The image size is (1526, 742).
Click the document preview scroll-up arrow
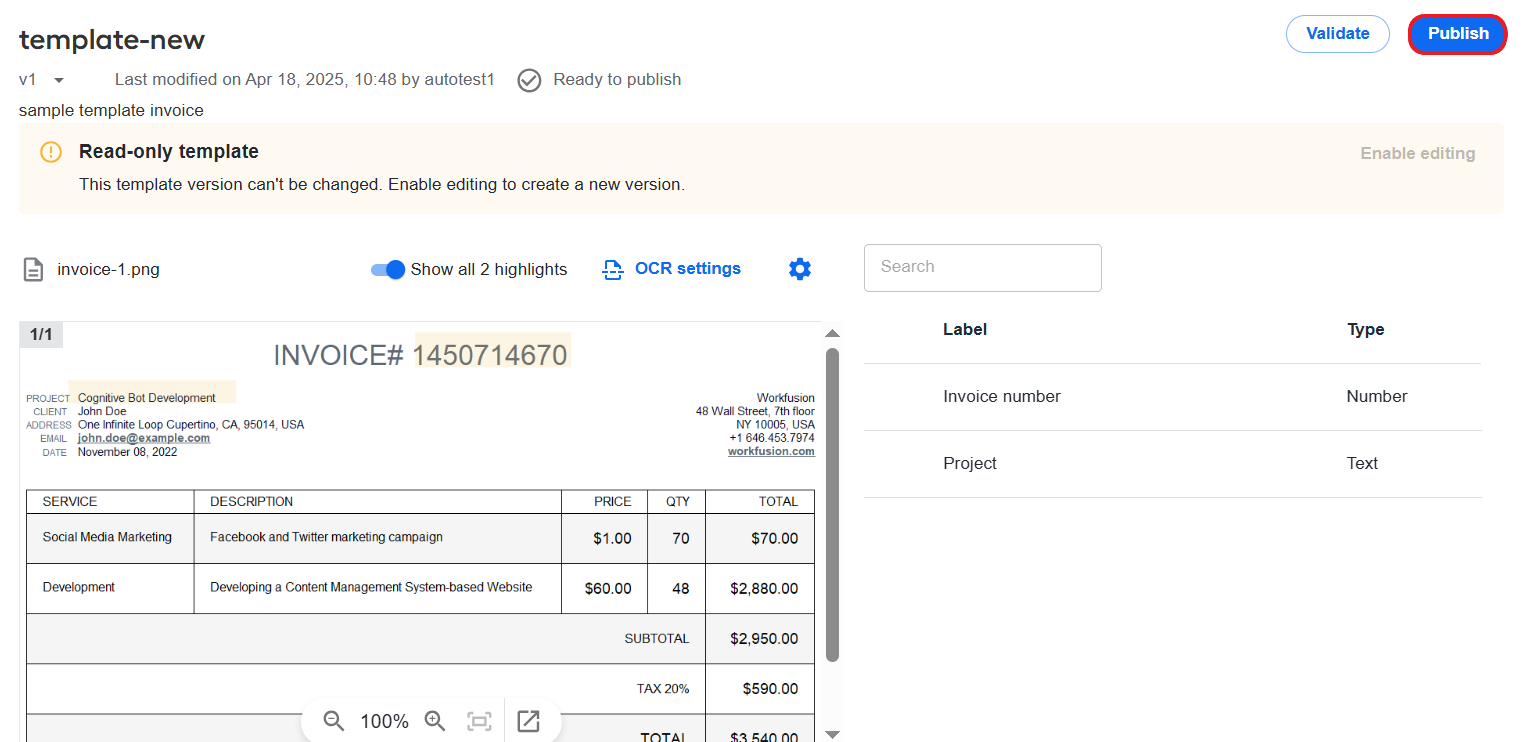(x=832, y=333)
